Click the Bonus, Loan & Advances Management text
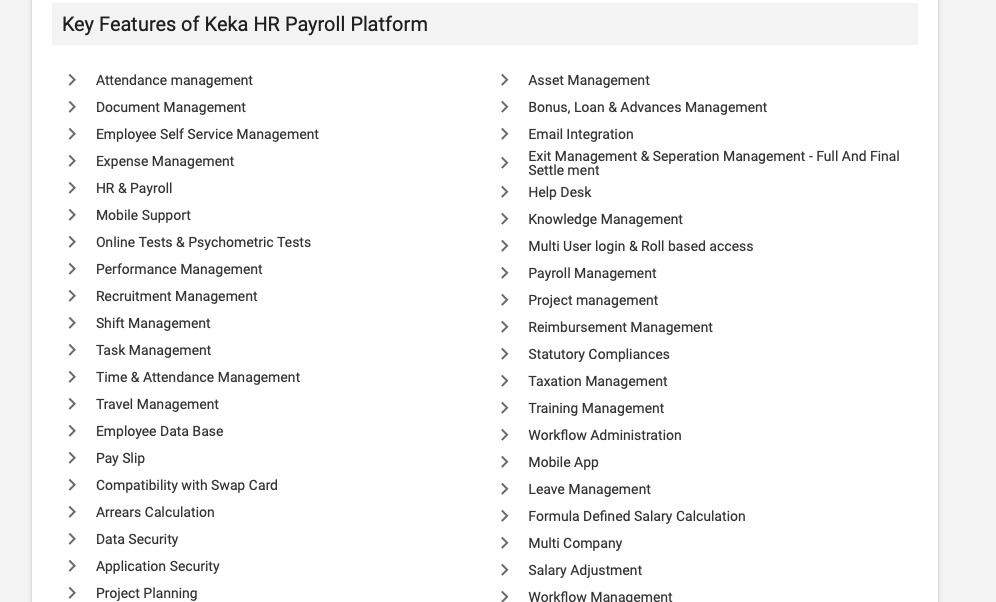The image size is (996, 602). [647, 107]
